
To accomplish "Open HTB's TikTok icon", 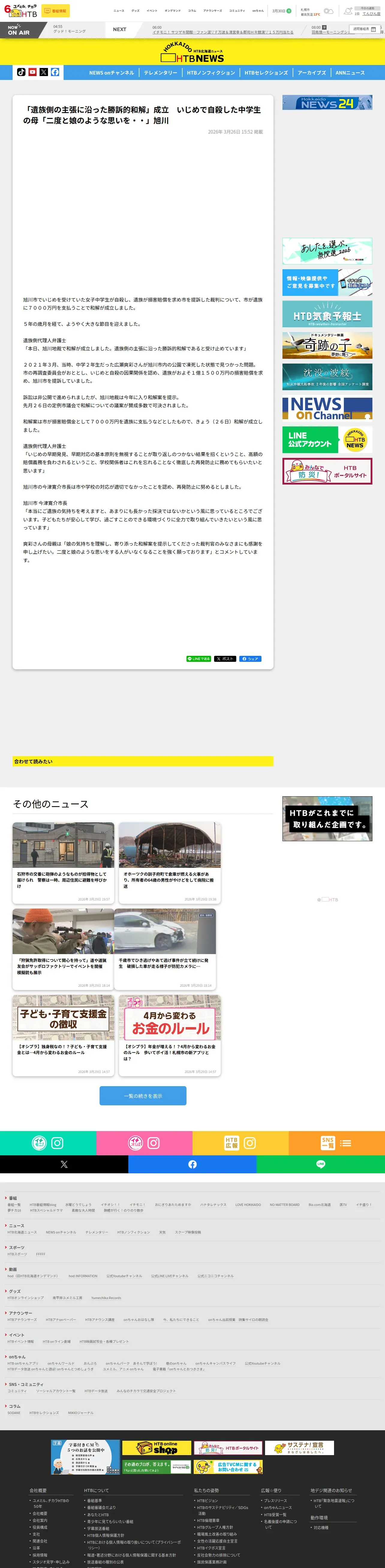I will coord(21,72).
